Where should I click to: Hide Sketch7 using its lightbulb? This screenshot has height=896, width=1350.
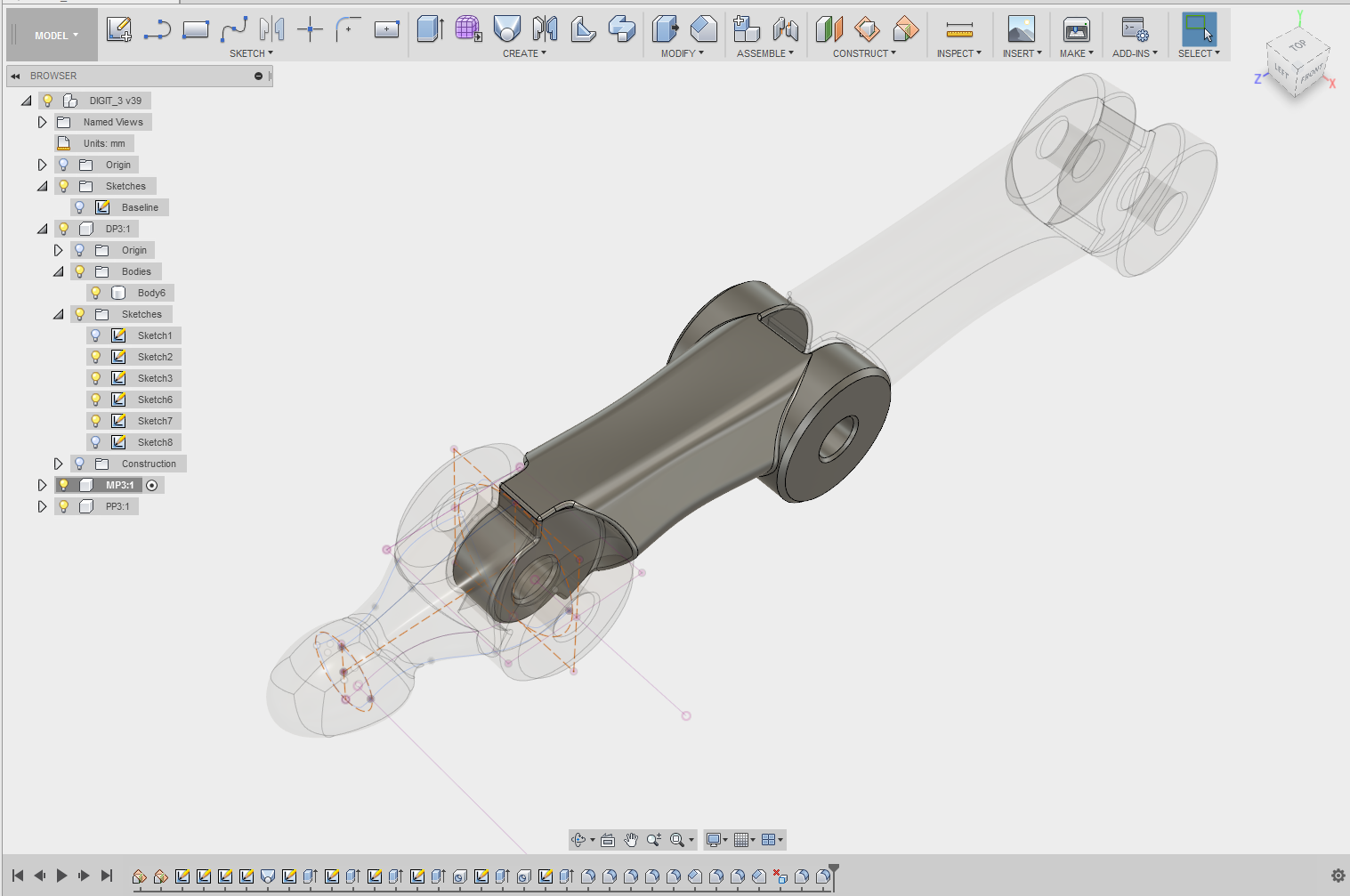[x=96, y=420]
